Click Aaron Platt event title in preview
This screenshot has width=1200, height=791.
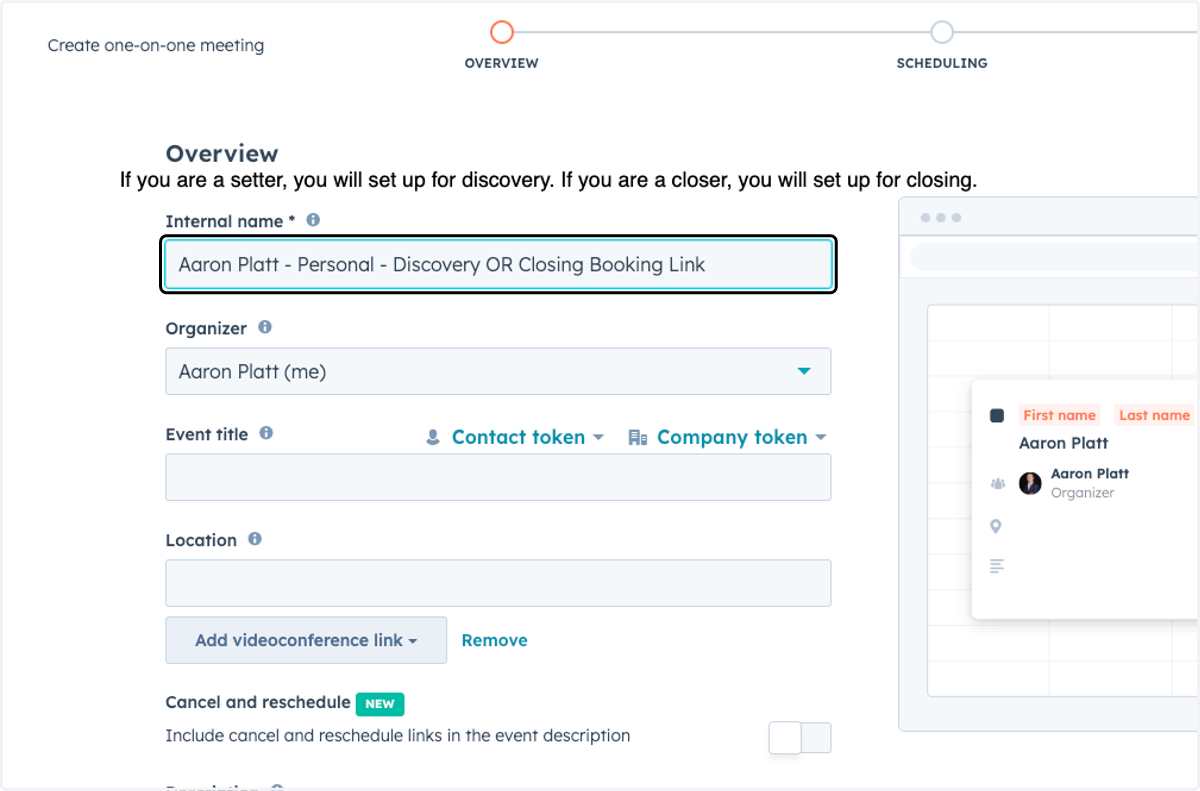point(1063,443)
